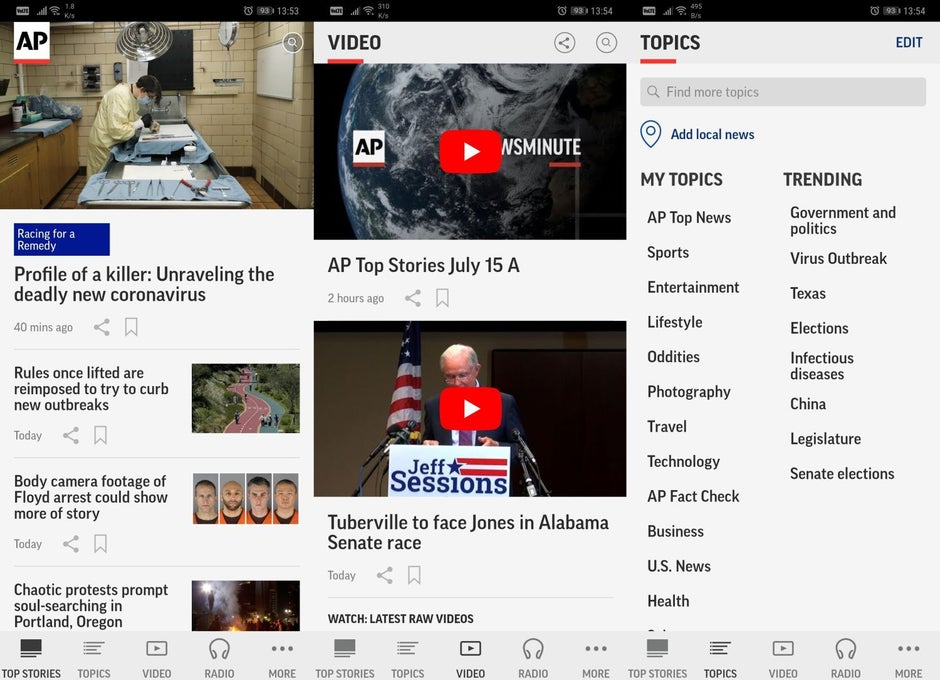Viewport: 940px width, 680px height.
Task: Open 'Chaotic protests' Portland article
Action: [x=91, y=605]
